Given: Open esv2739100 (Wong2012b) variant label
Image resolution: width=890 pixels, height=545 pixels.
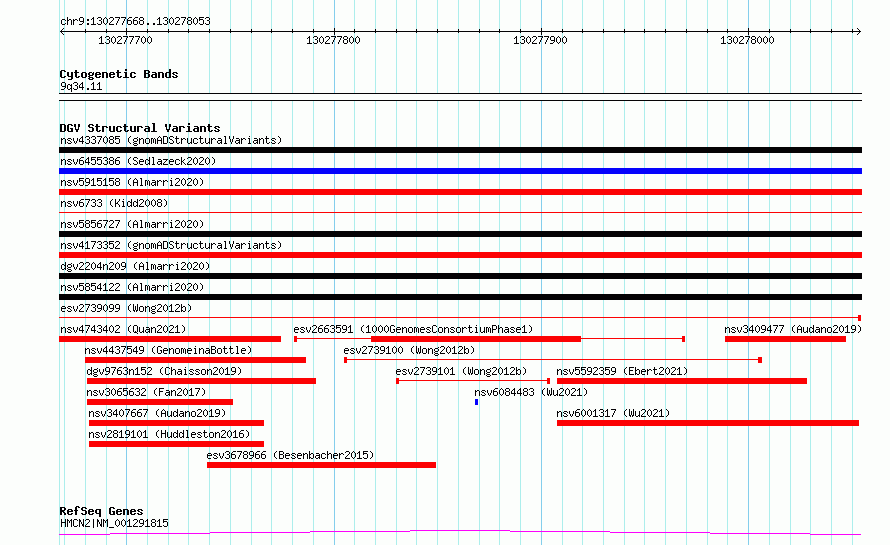Looking at the screenshot, I should tap(409, 350).
